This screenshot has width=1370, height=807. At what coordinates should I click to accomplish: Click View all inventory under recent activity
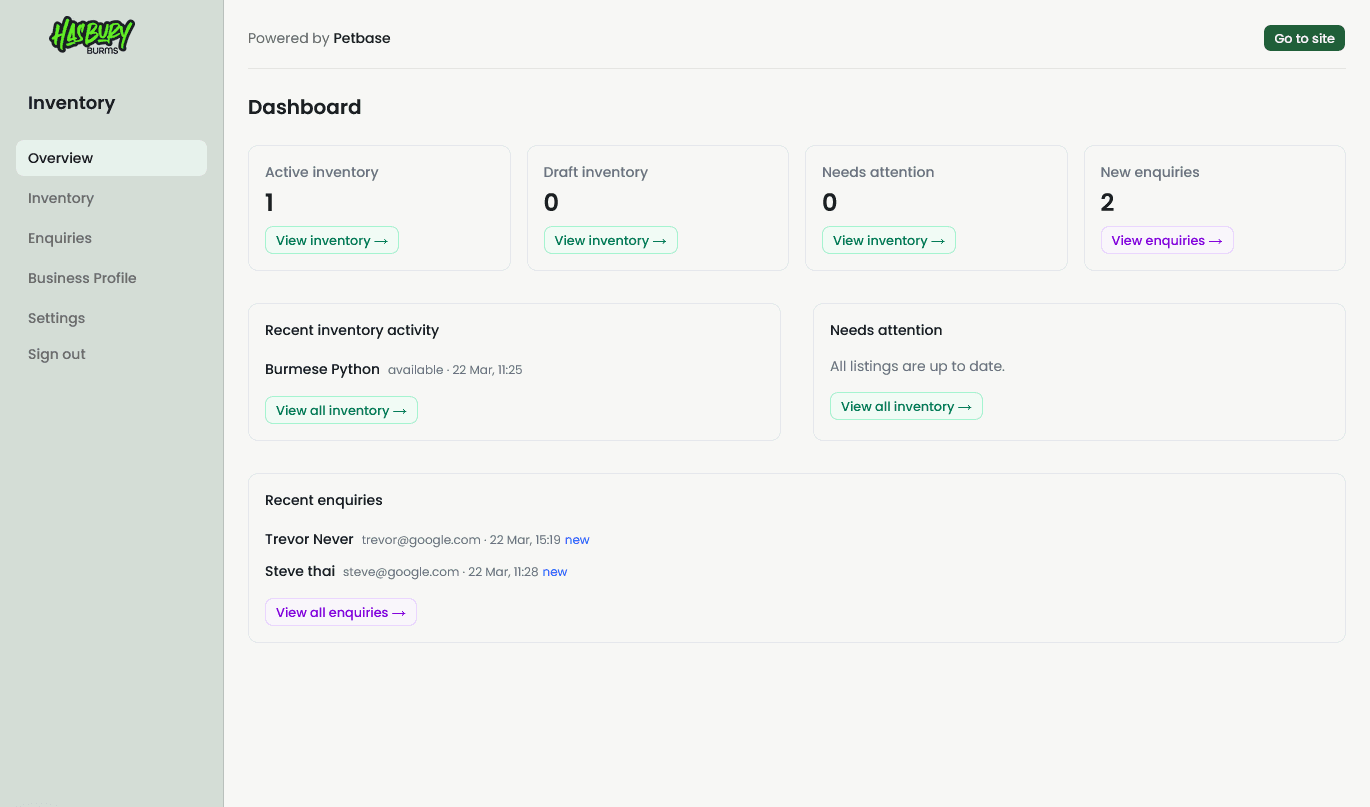tap(341, 410)
